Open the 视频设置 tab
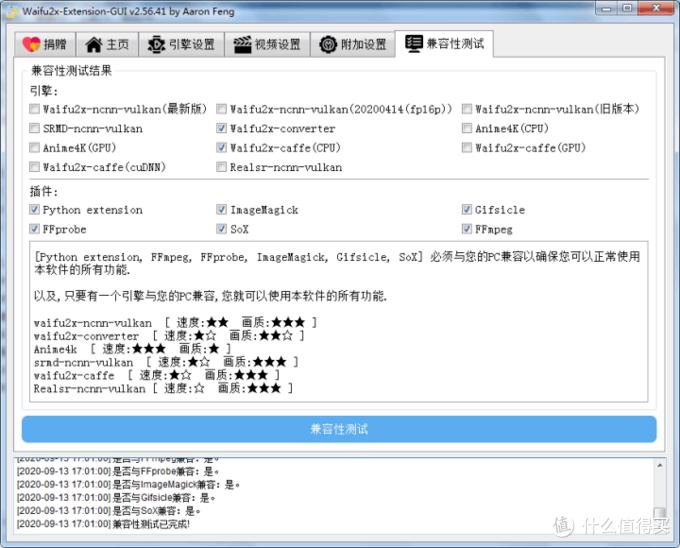 (x=267, y=44)
